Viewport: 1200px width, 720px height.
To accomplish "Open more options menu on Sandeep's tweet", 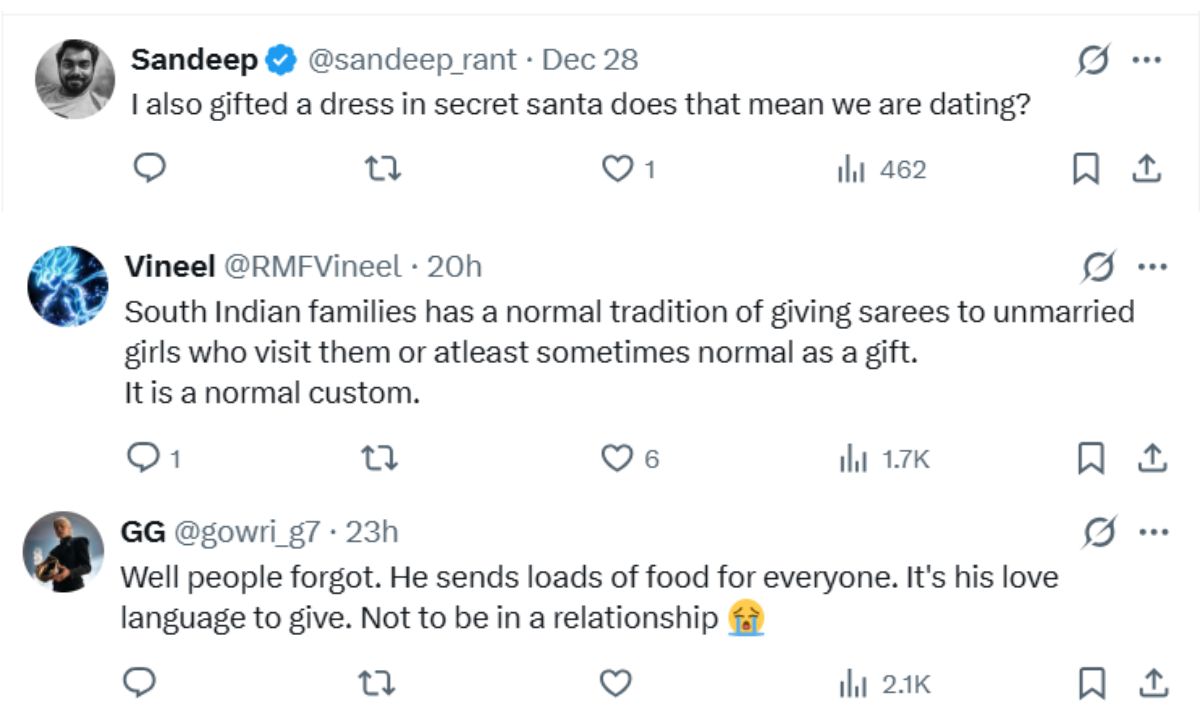I will 1145,60.
